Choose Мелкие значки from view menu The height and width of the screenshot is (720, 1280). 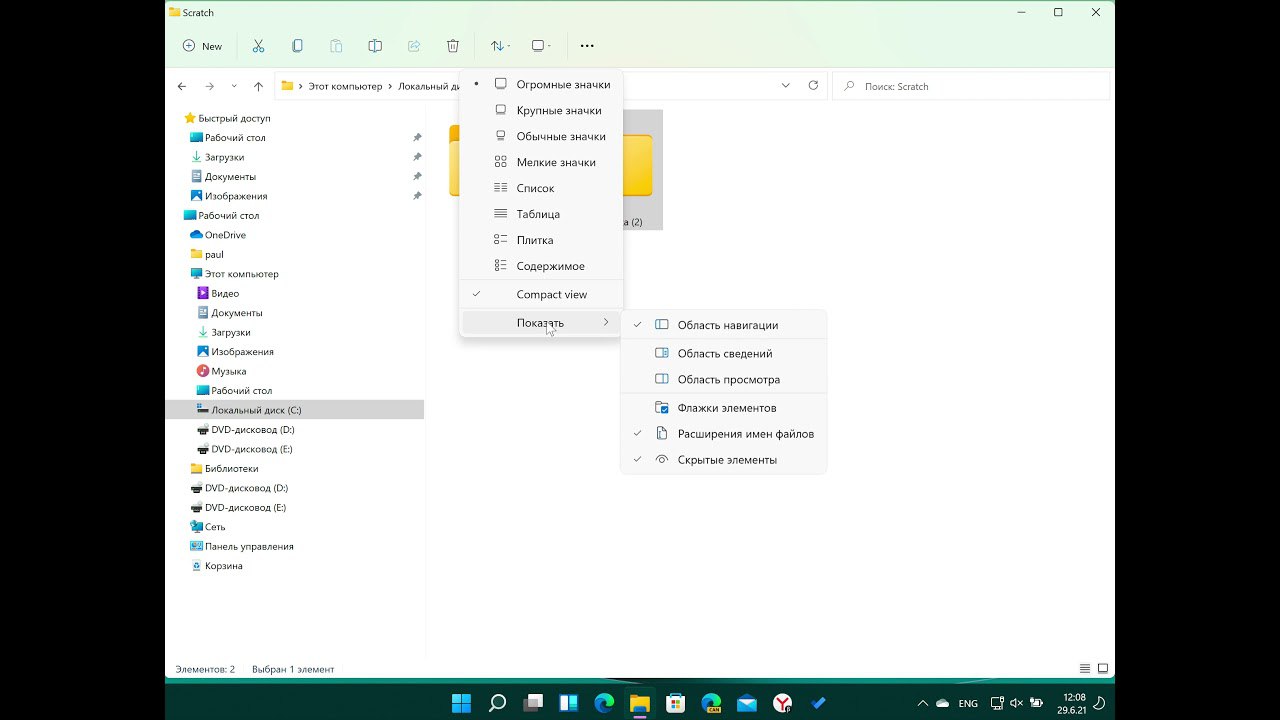[541, 162]
